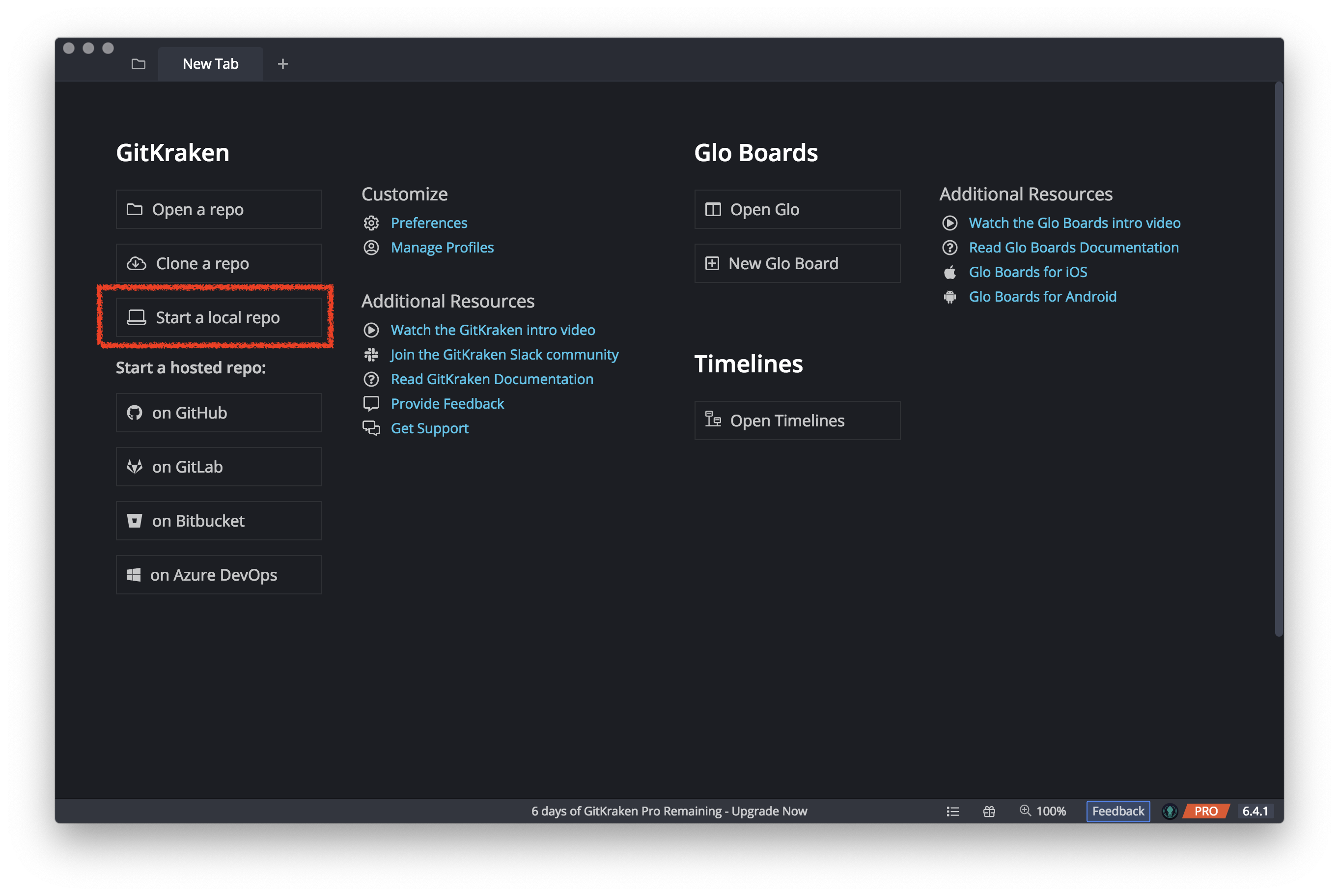Click the PRO badge in status bar
The width and height of the screenshot is (1339, 896).
click(1206, 811)
